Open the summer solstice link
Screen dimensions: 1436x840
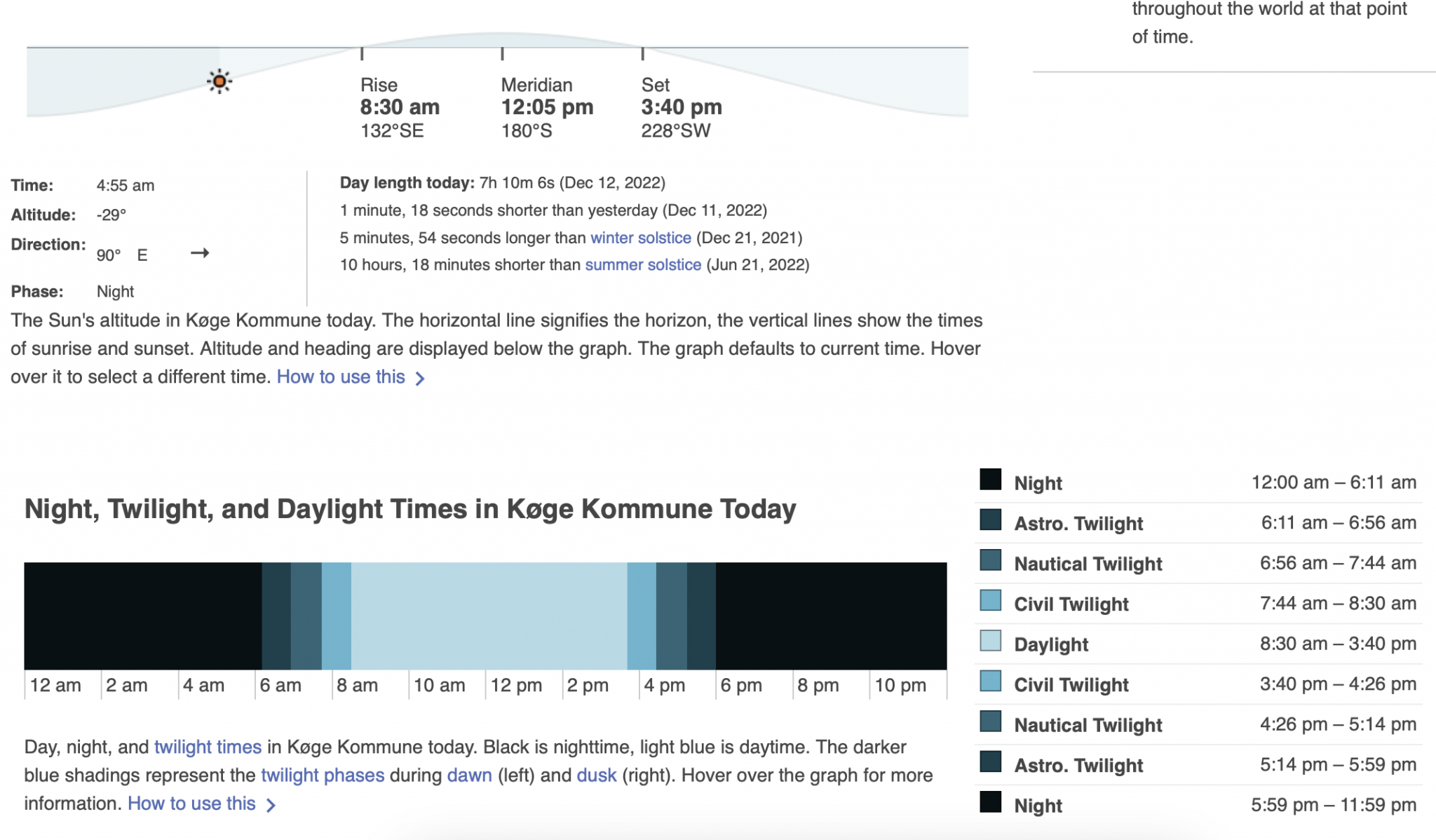643,265
